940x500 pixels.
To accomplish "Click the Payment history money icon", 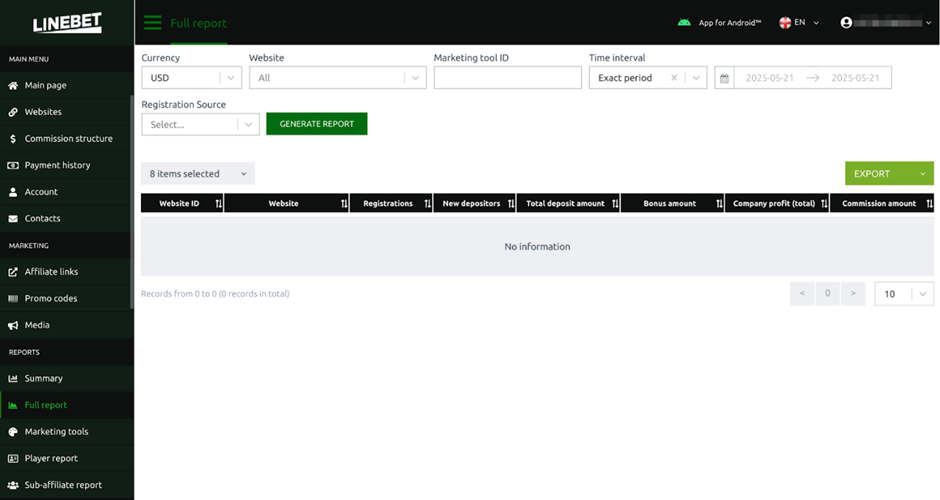I will pyautogui.click(x=13, y=165).
